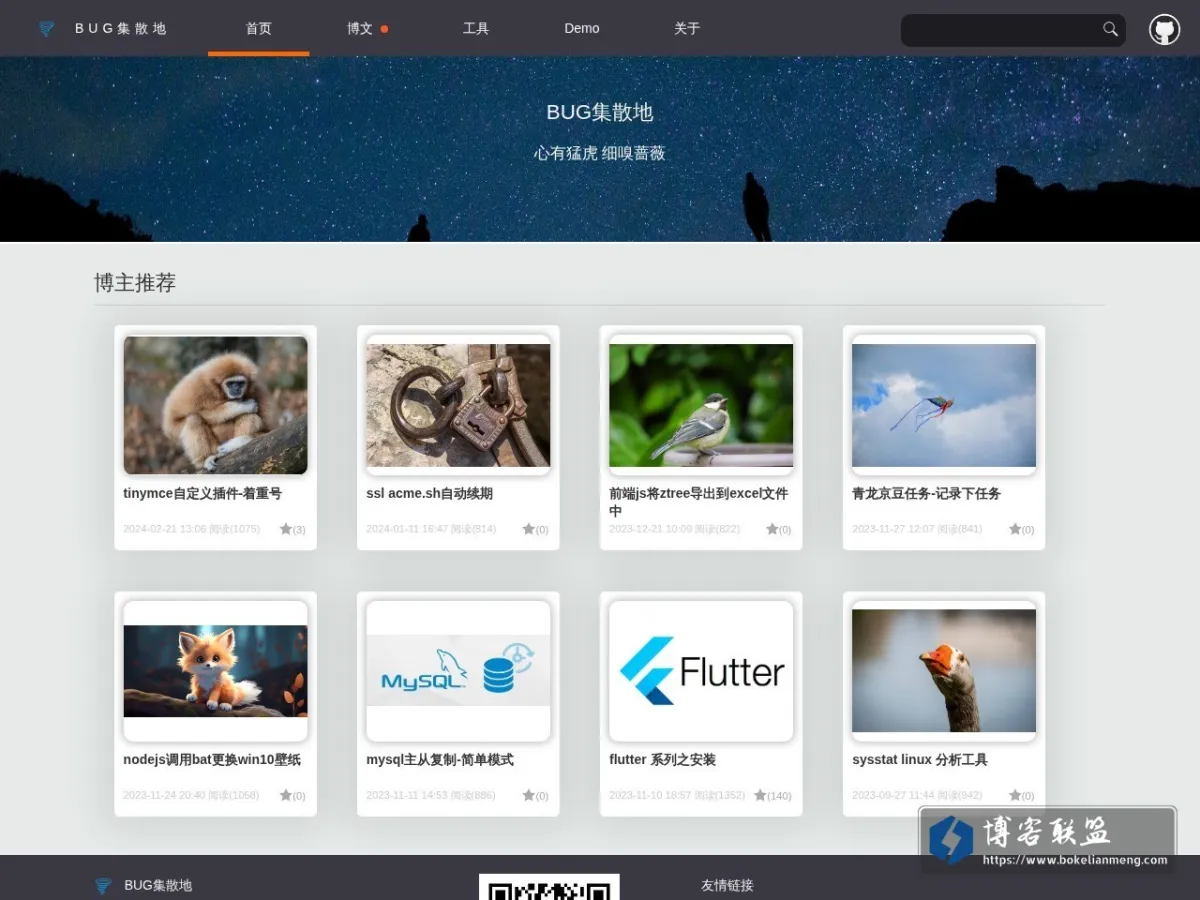This screenshot has height=900, width=1200.
Task: Click the 友情链接 footer heading
Action: [x=727, y=885]
